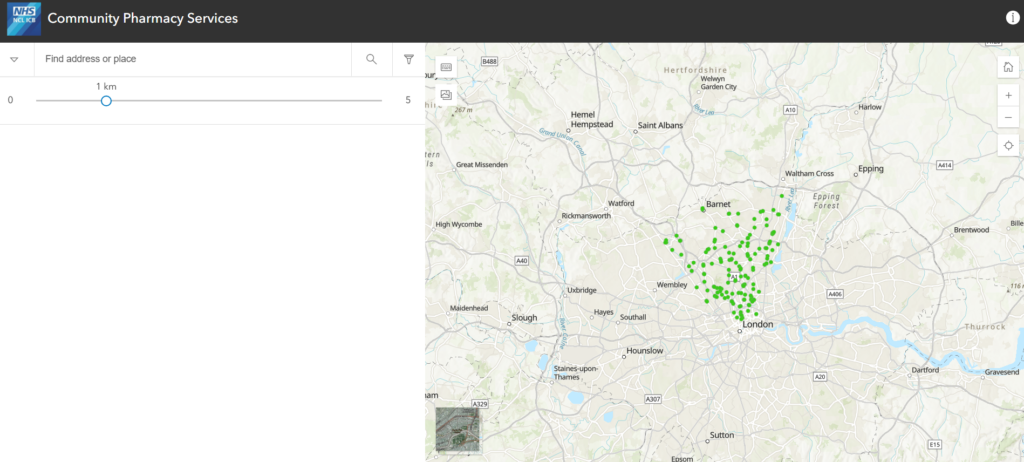Click the Great Missenden map label
Screen dimensions: 1024x462
pos(482,165)
